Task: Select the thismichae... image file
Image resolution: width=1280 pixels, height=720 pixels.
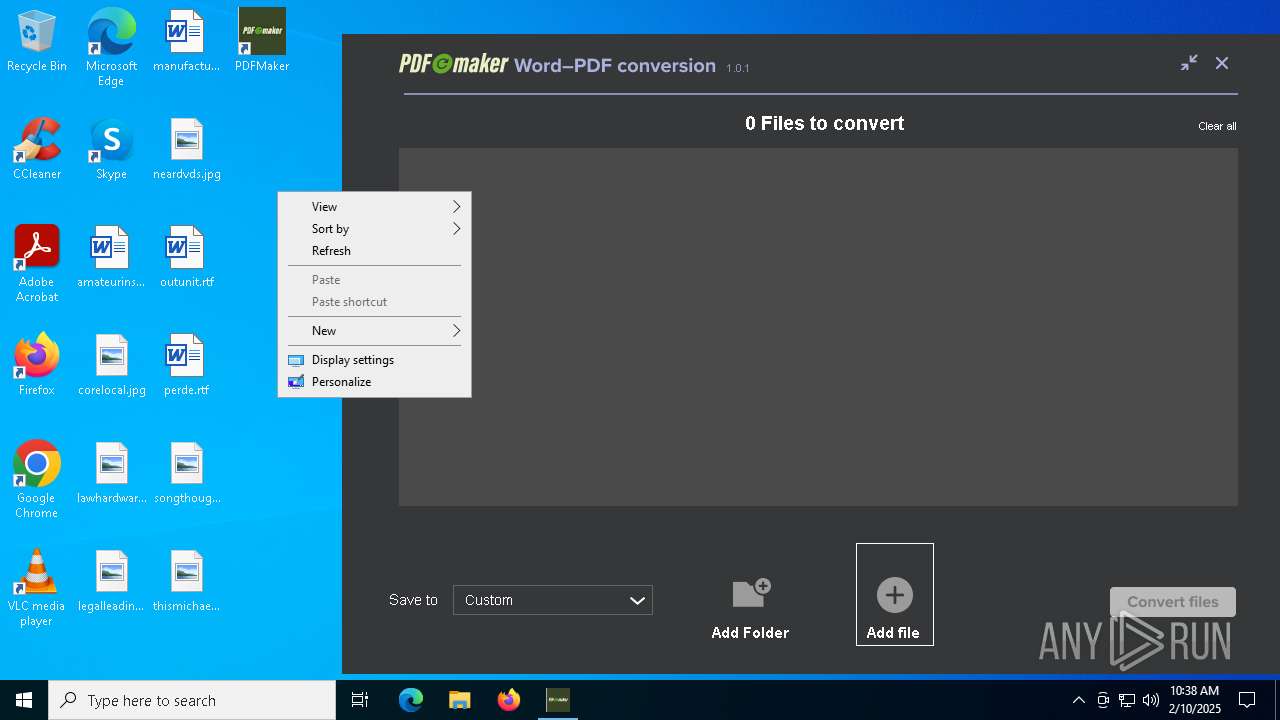Action: tap(186, 582)
